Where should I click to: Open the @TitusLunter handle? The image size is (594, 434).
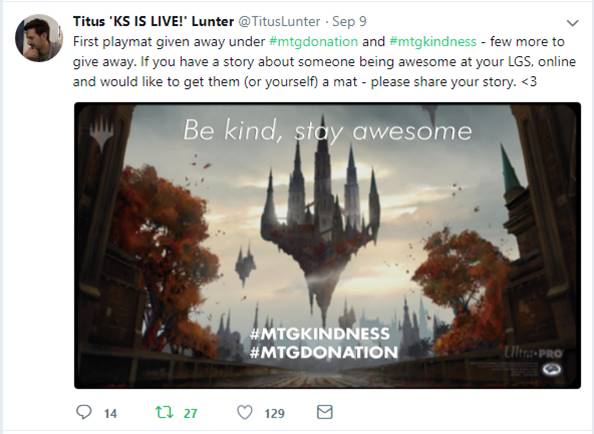(279, 22)
